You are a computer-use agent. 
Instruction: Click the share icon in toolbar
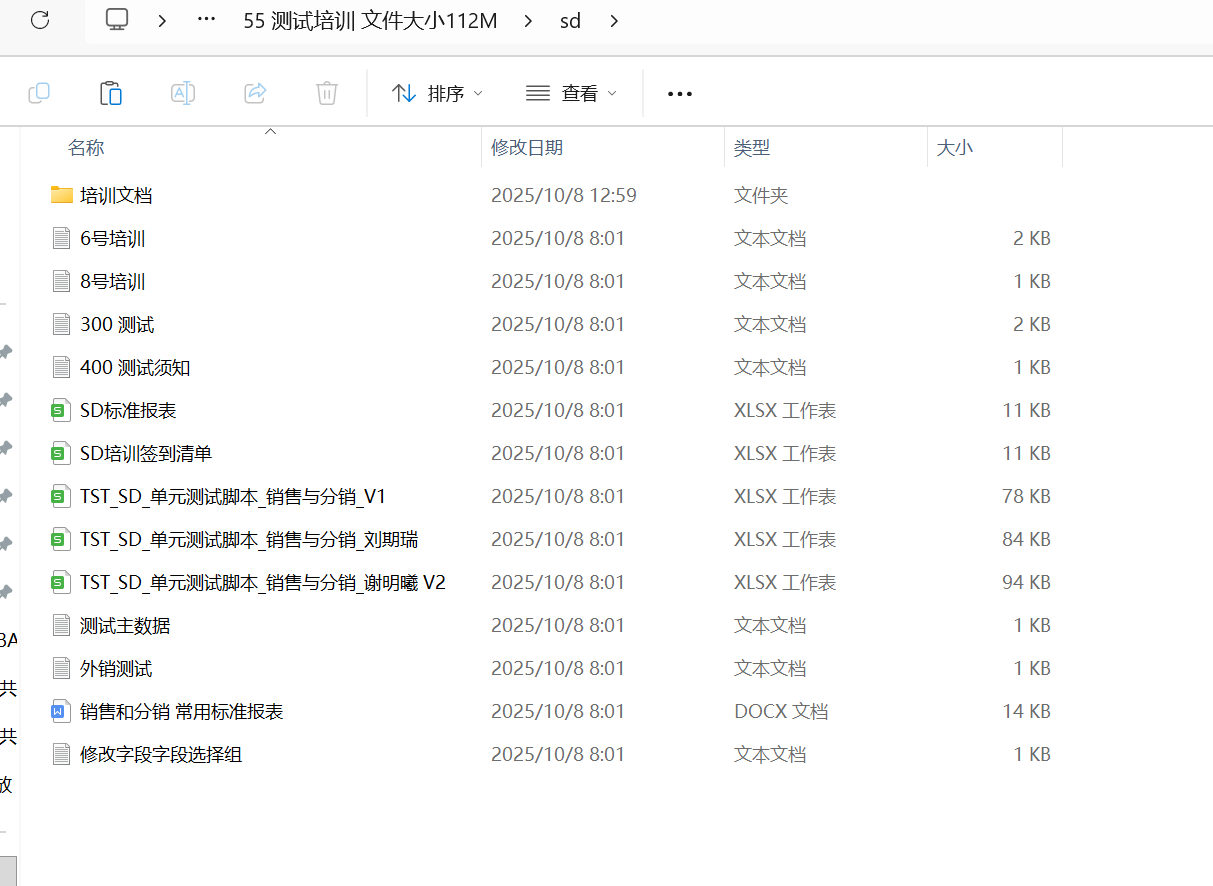[x=255, y=93]
